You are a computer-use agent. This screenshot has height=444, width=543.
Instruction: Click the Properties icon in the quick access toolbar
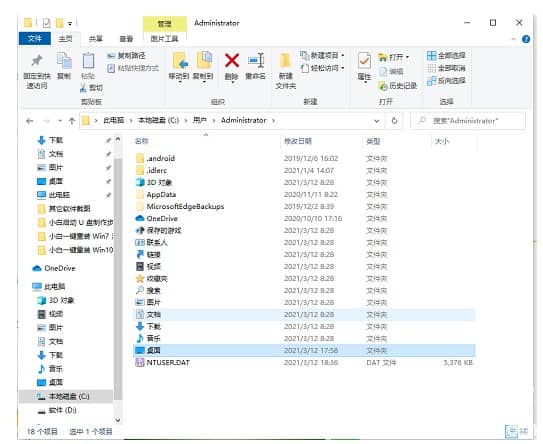[46, 23]
